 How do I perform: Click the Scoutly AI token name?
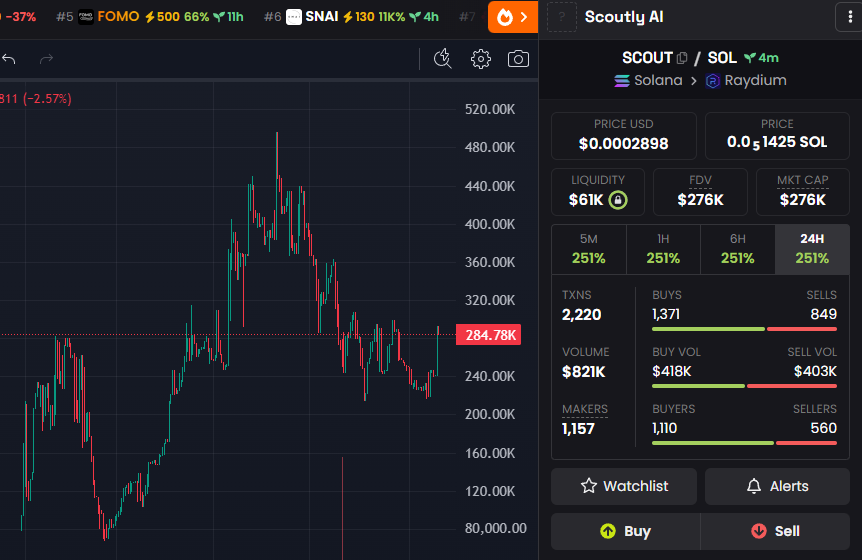coord(624,17)
